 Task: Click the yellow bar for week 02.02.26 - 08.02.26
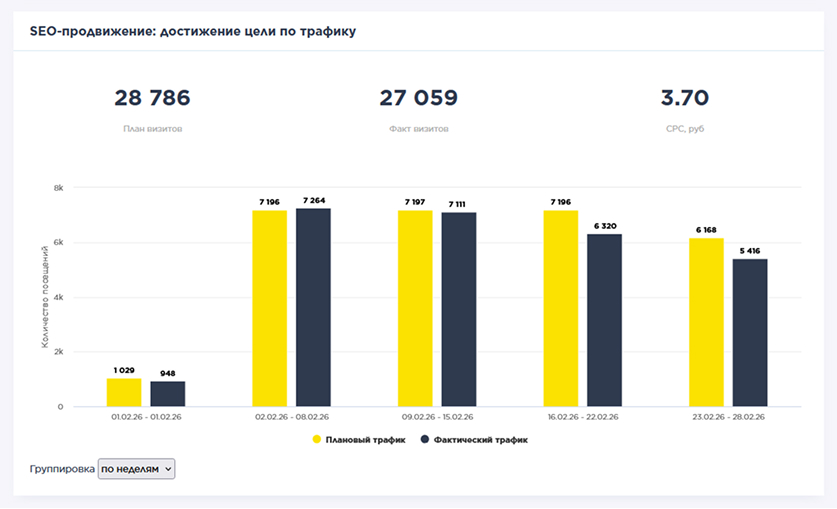coord(269,308)
